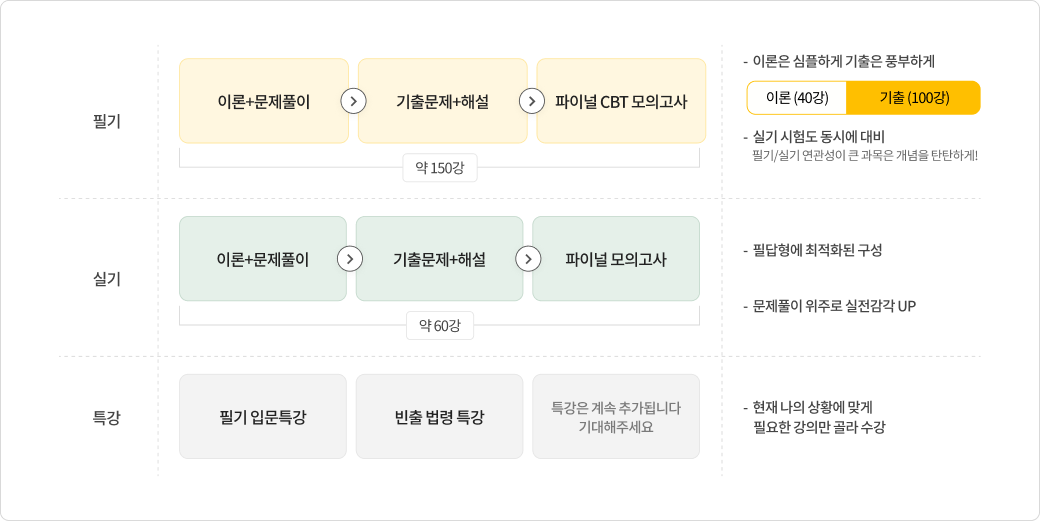Click the arrow before 파이널 모의고사

click(527, 259)
